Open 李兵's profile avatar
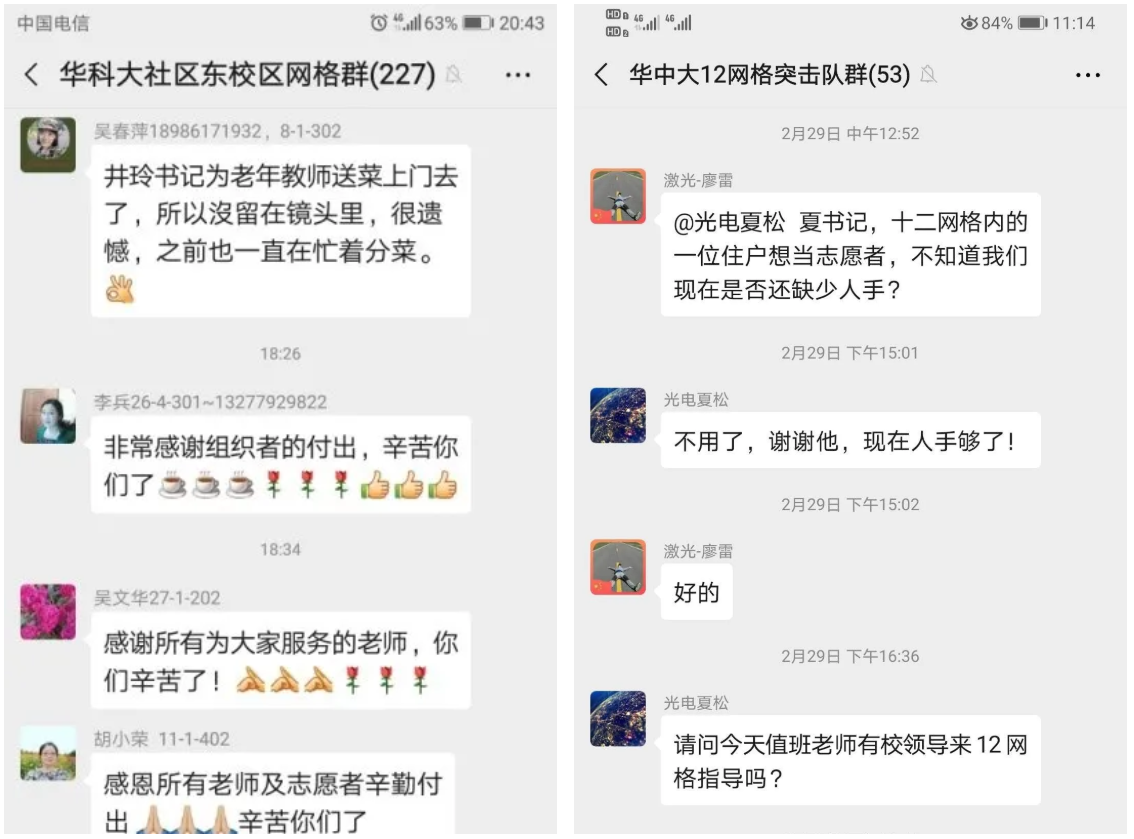This screenshot has height=839, width=1134. pos(48,416)
